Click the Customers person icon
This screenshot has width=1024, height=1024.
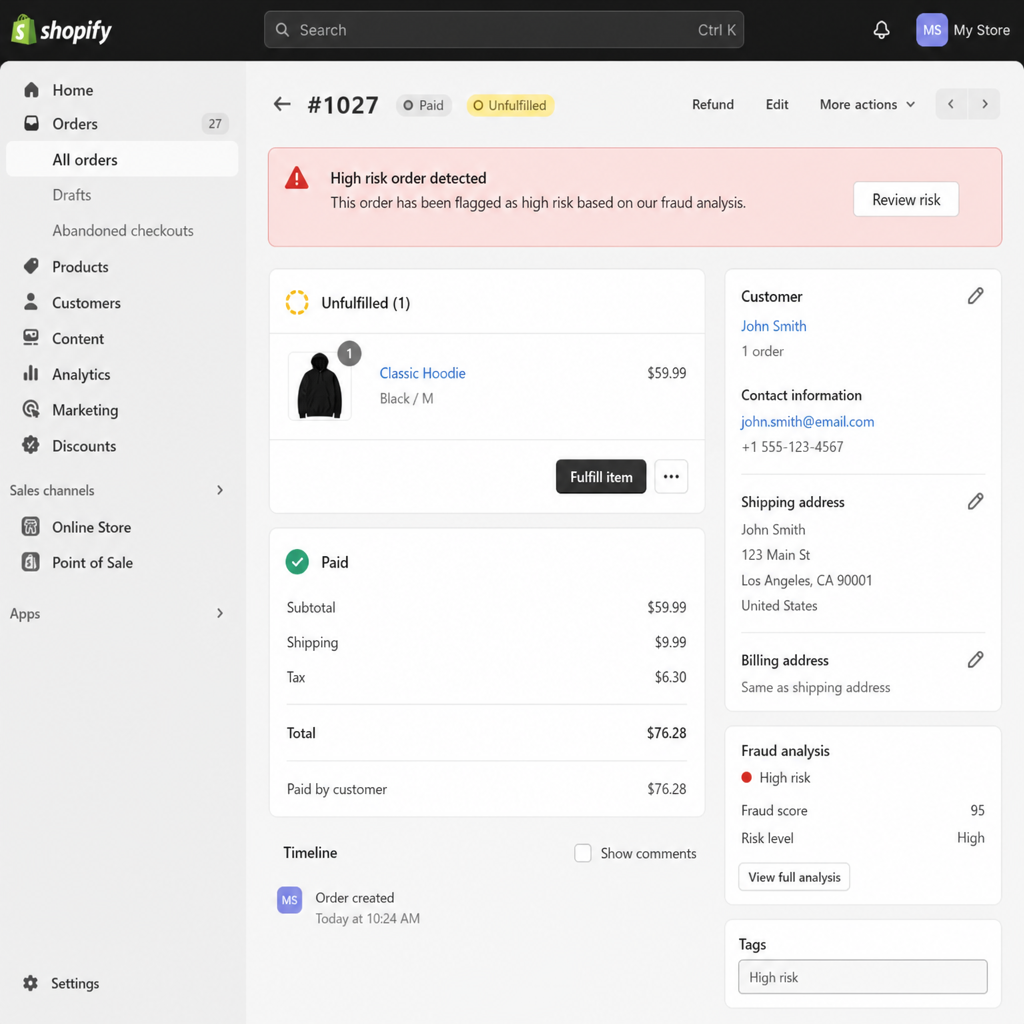point(31,302)
